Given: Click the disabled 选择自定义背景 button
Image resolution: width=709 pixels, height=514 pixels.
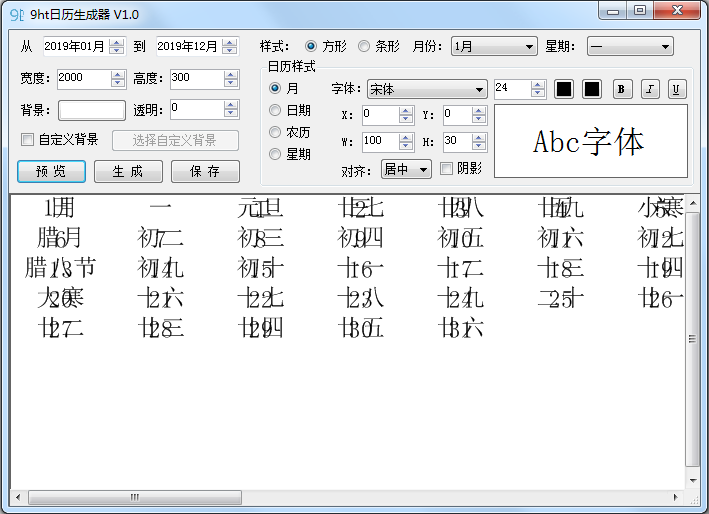Looking at the screenshot, I should [175, 140].
